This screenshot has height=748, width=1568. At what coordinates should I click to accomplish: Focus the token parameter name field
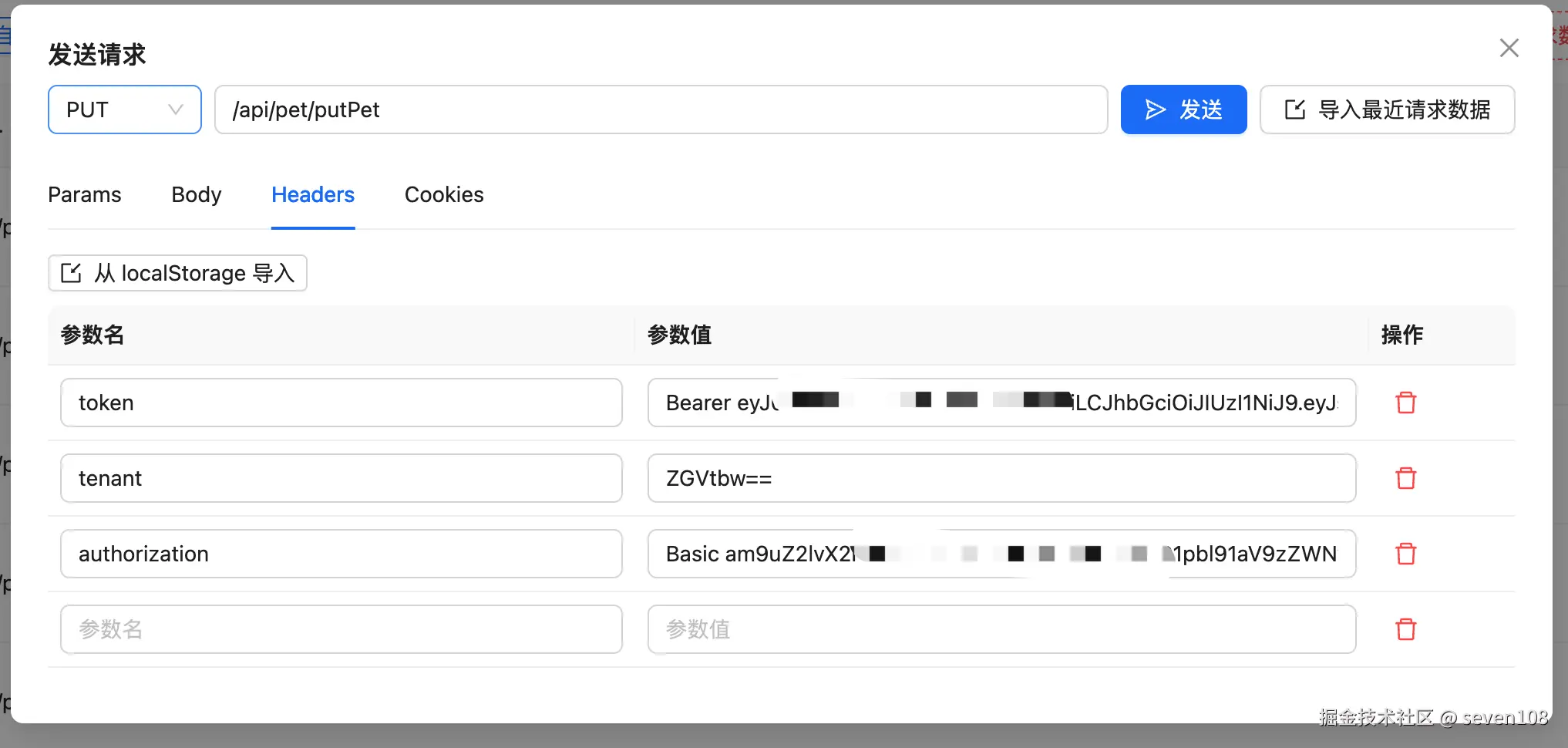point(341,403)
